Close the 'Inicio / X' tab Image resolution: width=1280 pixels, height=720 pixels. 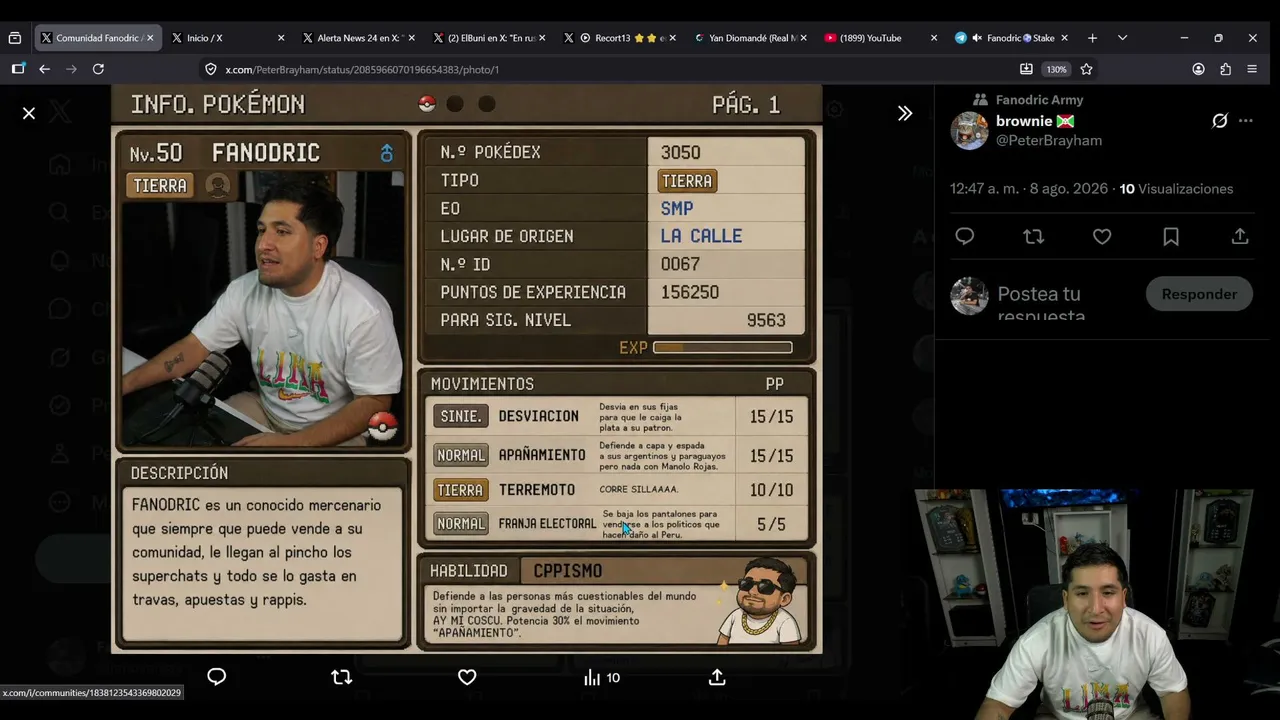point(281,38)
